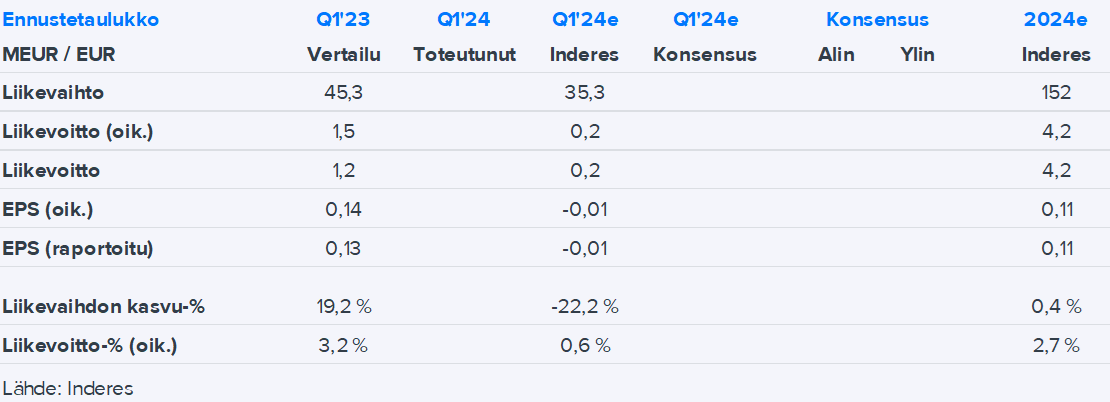The height and width of the screenshot is (402, 1110).
Task: Select the Vertailu subheader
Action: [343, 55]
